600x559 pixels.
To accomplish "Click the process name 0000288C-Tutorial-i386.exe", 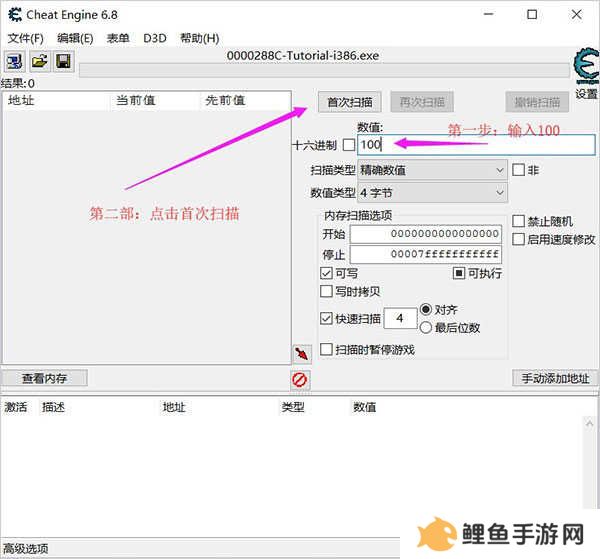I will 303,56.
